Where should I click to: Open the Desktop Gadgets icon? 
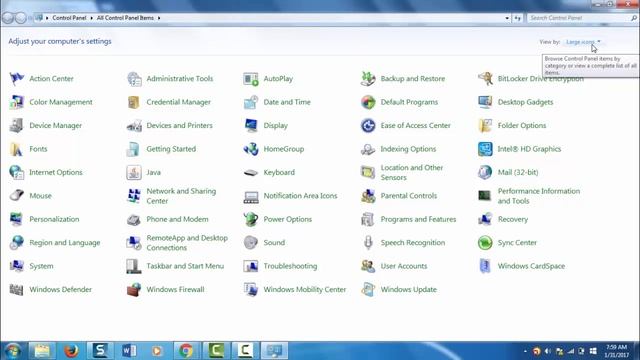pyautogui.click(x=485, y=102)
